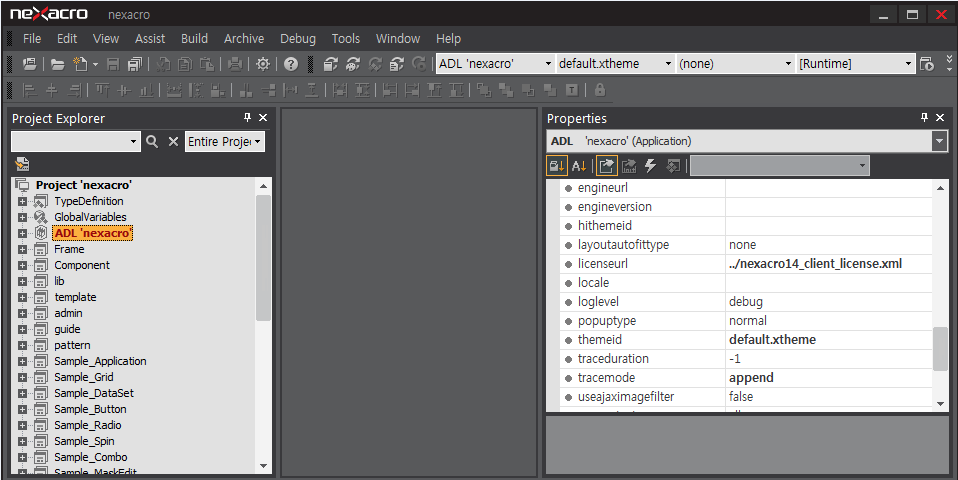
Task: Open the Edit menu
Action: point(67,38)
